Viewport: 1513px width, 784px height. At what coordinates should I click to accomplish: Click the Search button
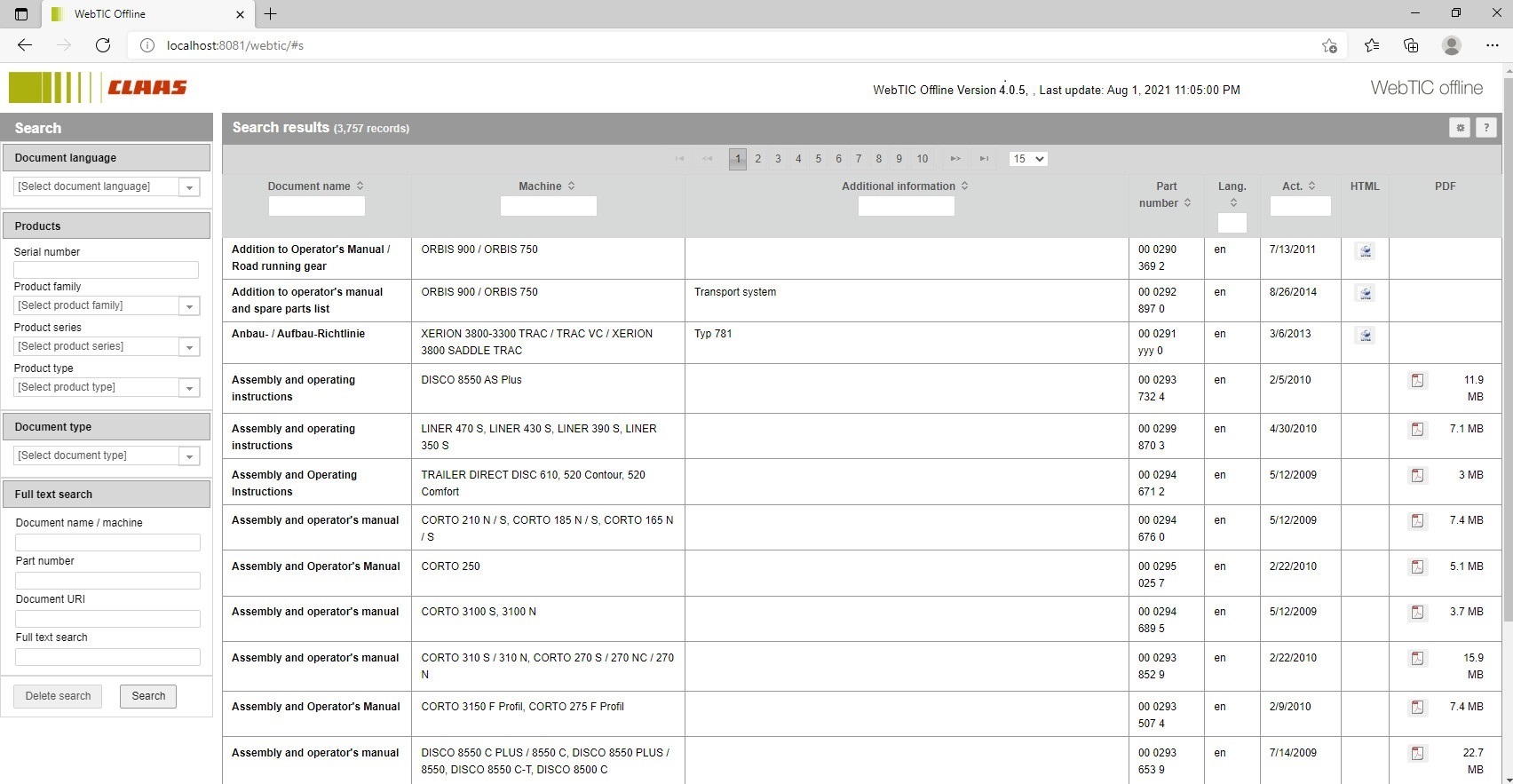point(148,696)
